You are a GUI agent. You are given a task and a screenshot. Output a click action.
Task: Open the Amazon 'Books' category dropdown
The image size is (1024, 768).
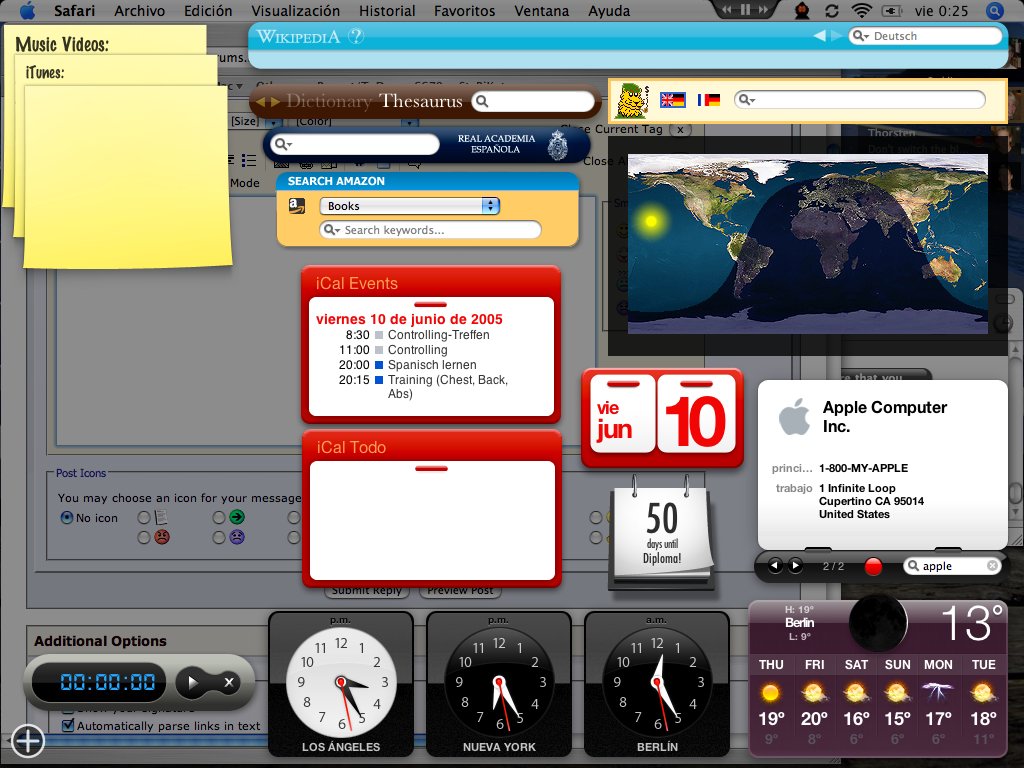tap(409, 206)
